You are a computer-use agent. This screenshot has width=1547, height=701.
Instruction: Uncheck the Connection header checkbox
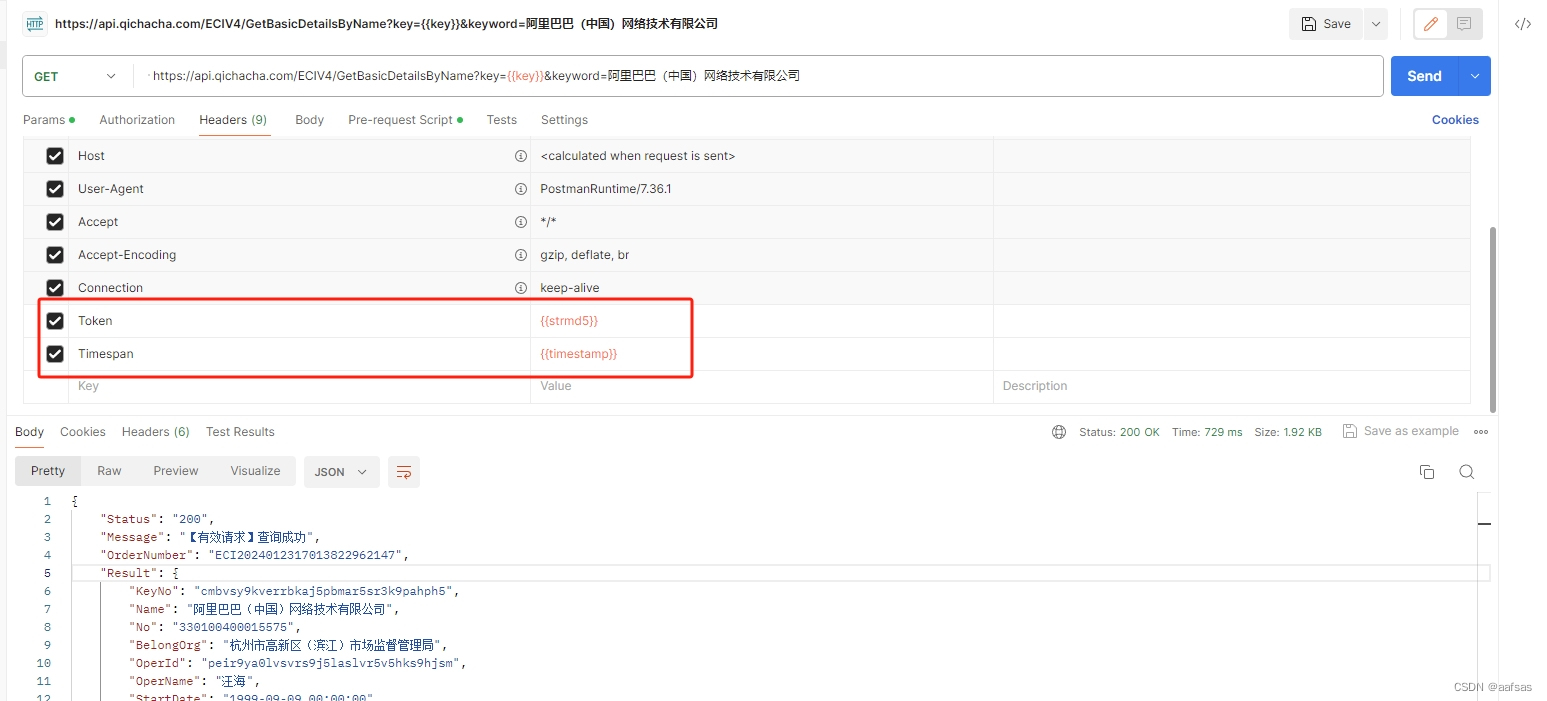[55, 288]
